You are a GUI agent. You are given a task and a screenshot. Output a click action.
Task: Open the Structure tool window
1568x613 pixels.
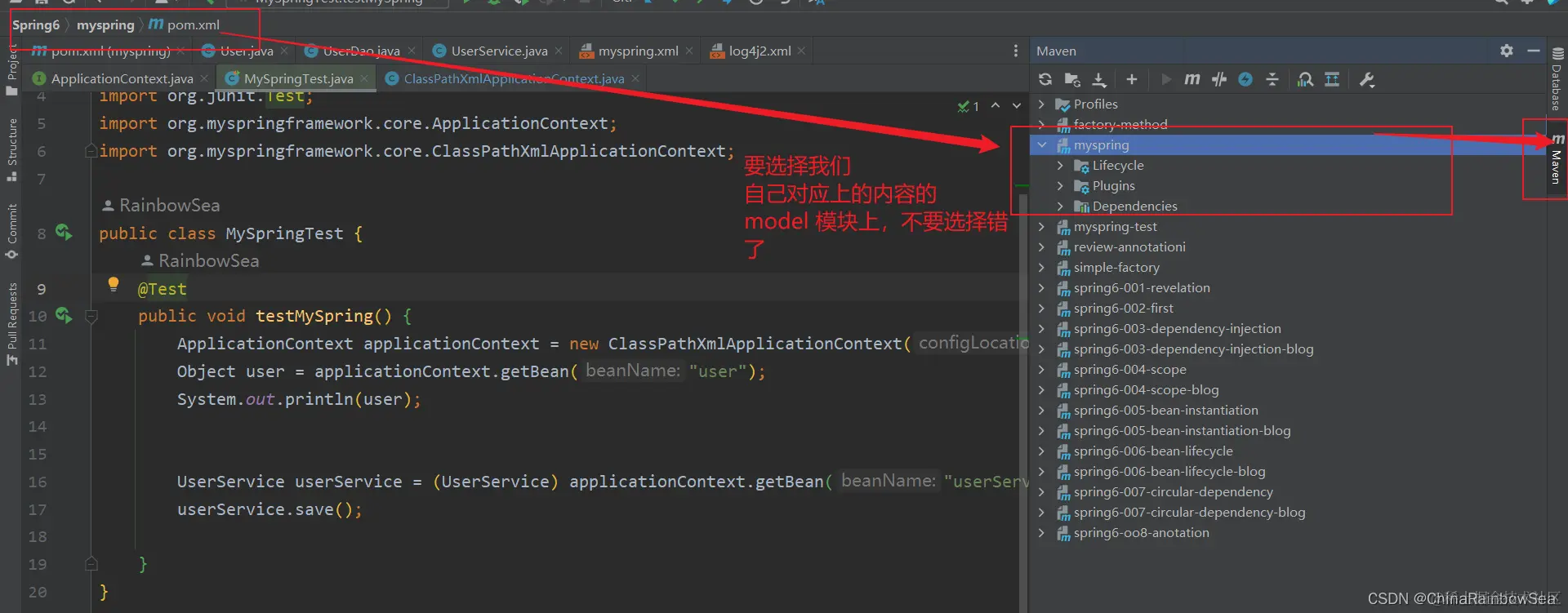point(11,149)
